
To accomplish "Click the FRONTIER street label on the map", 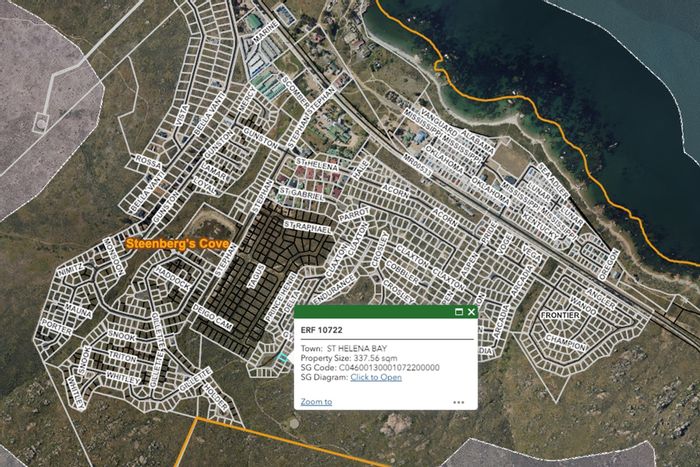I will click(561, 315).
